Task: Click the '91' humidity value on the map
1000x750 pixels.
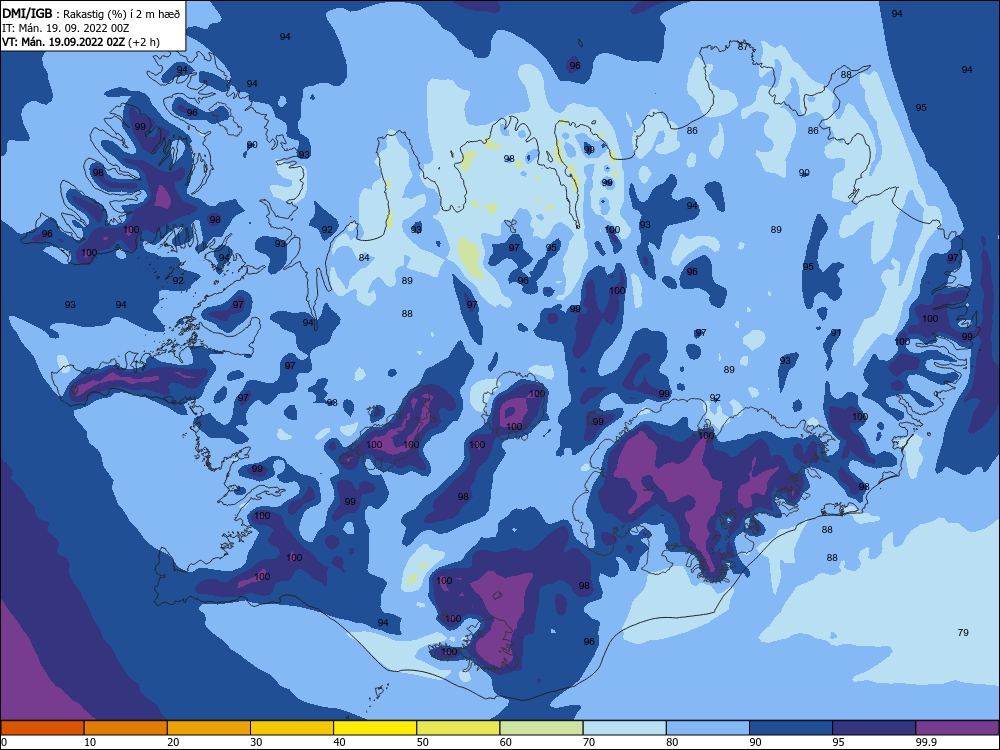Action: coord(836,333)
